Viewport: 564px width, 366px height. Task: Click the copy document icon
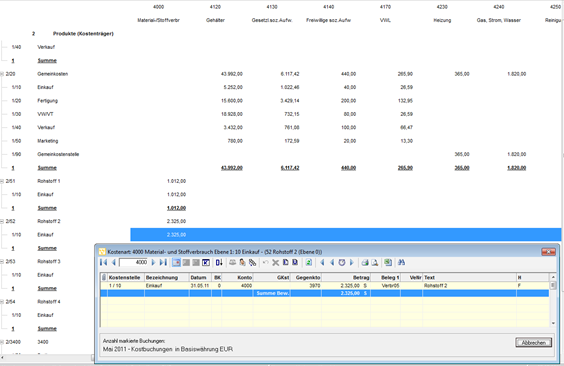286,262
